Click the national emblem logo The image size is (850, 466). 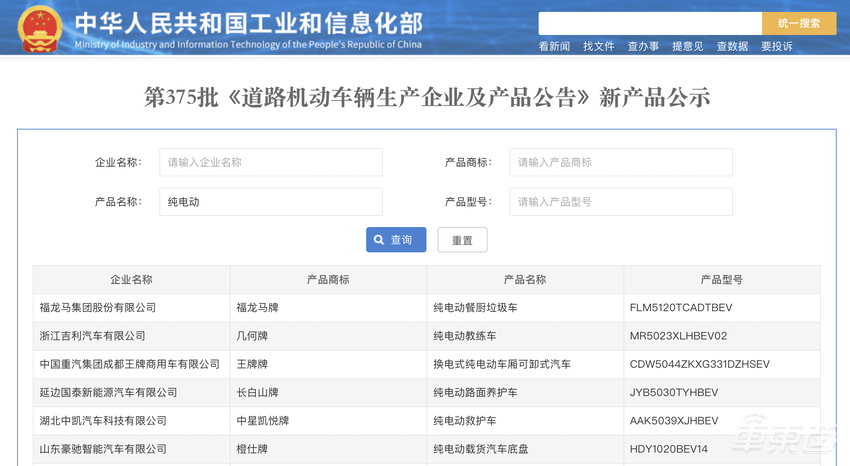click(x=38, y=27)
